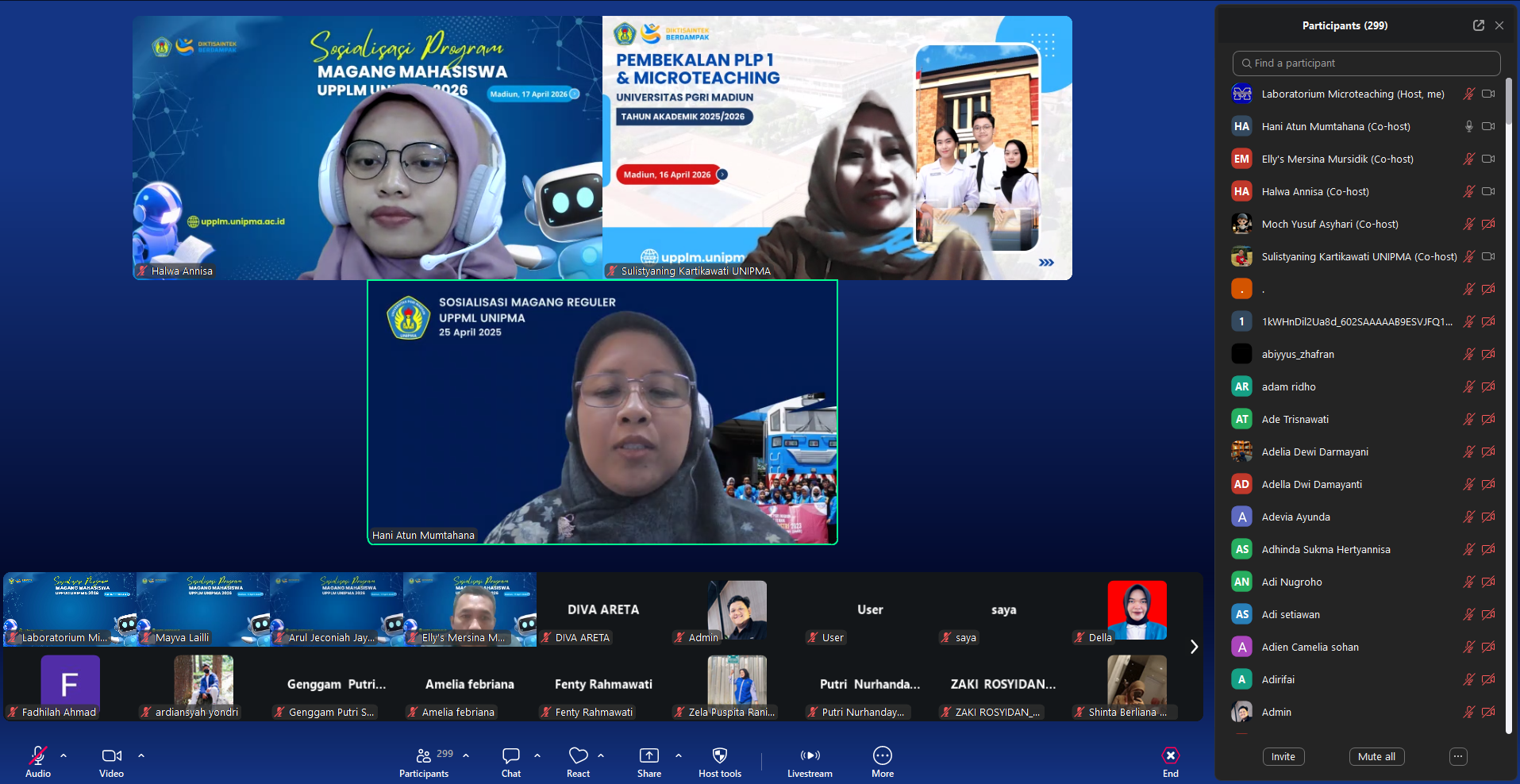The image size is (1520, 784).
Task: Click the Invite button
Action: pos(1283,756)
